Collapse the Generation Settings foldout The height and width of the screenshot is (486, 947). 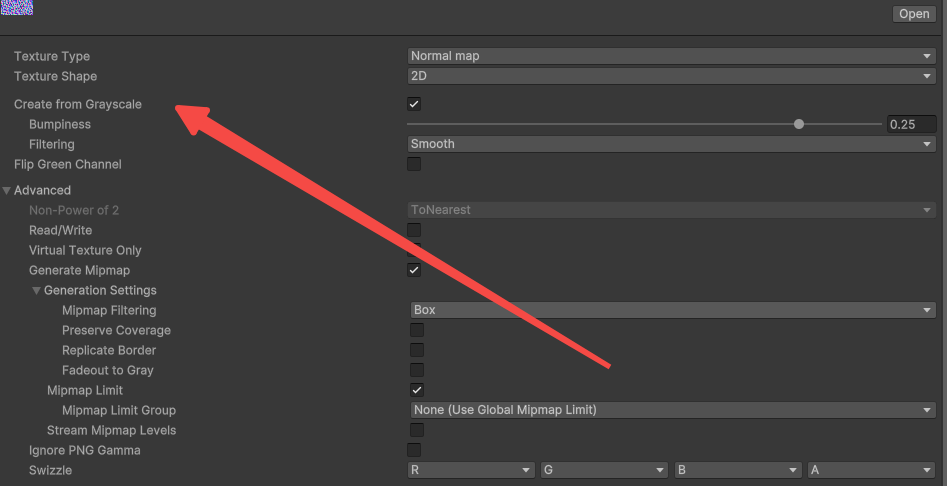coord(36,290)
